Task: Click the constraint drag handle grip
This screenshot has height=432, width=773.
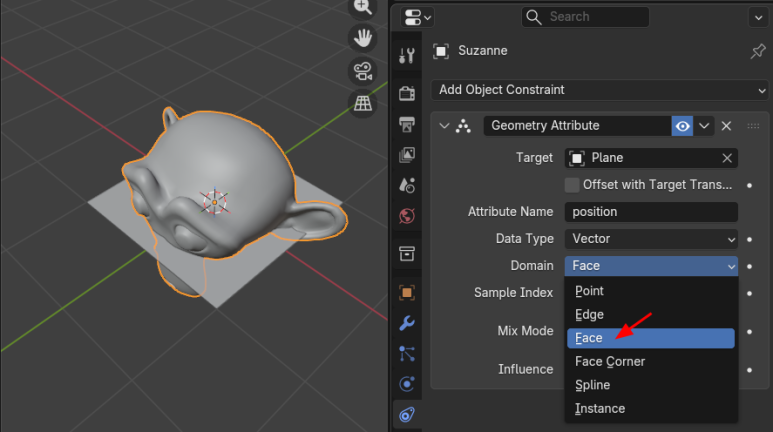Action: [x=753, y=126]
